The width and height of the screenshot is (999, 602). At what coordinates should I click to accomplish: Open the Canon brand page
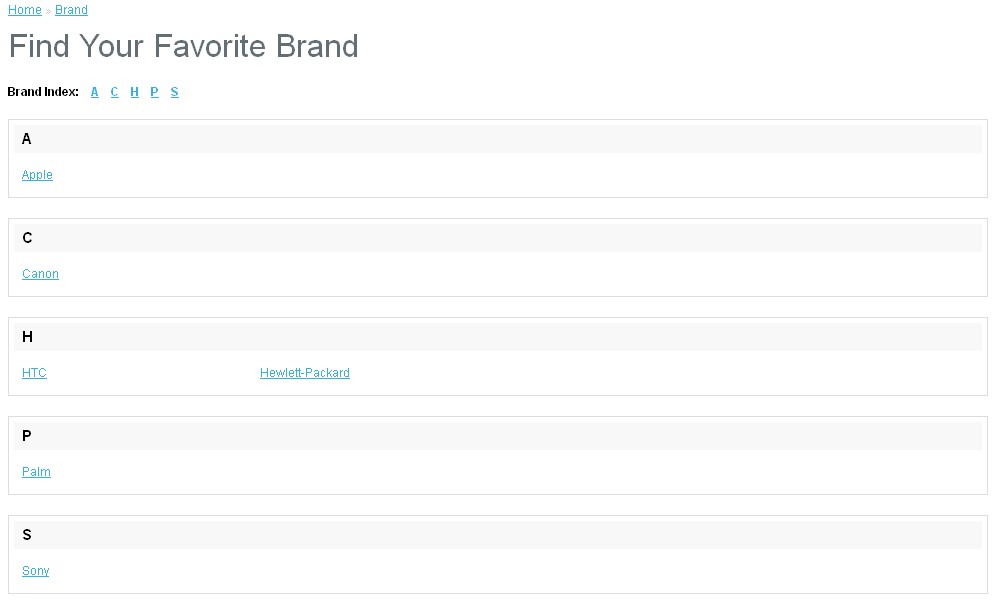(40, 274)
